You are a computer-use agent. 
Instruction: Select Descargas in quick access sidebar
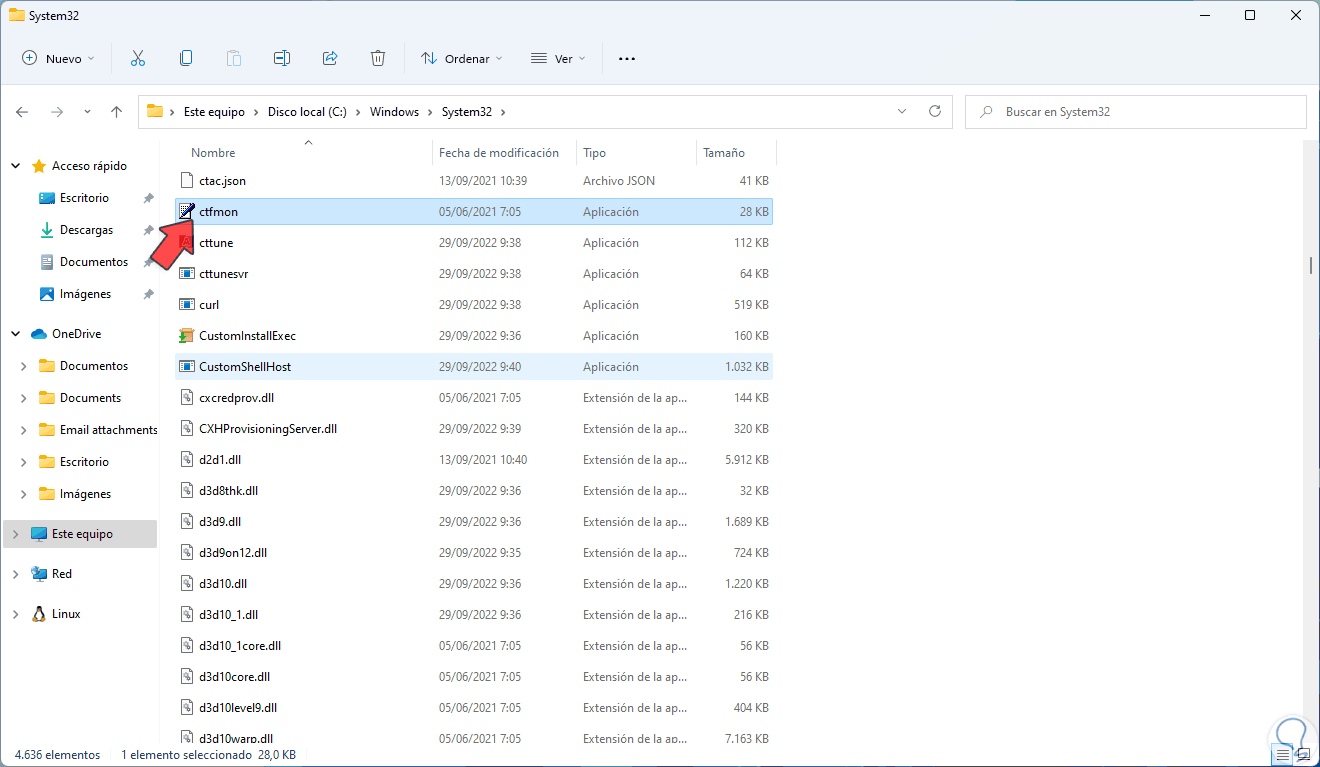pyautogui.click(x=86, y=230)
